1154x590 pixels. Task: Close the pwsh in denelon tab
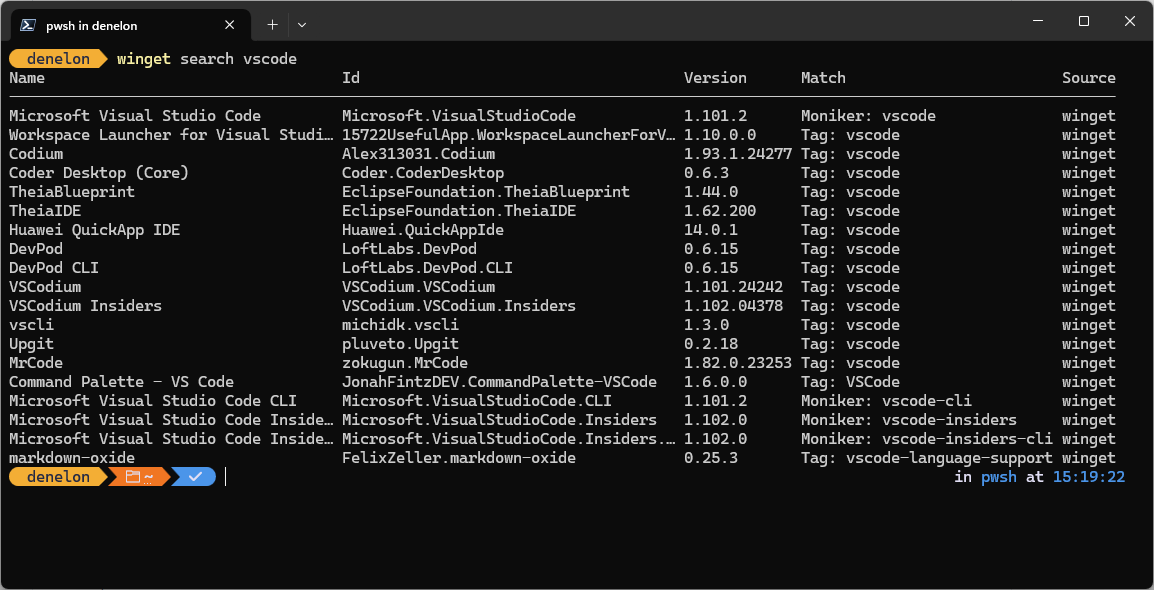229,24
